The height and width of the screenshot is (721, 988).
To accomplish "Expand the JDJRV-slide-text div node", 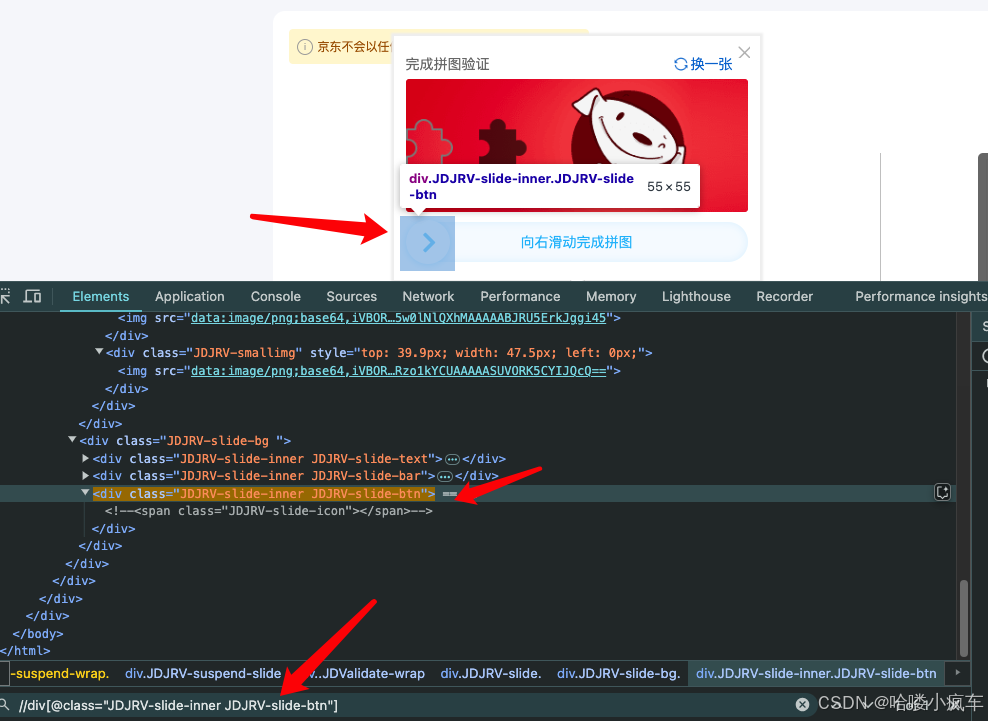I will click(x=86, y=458).
